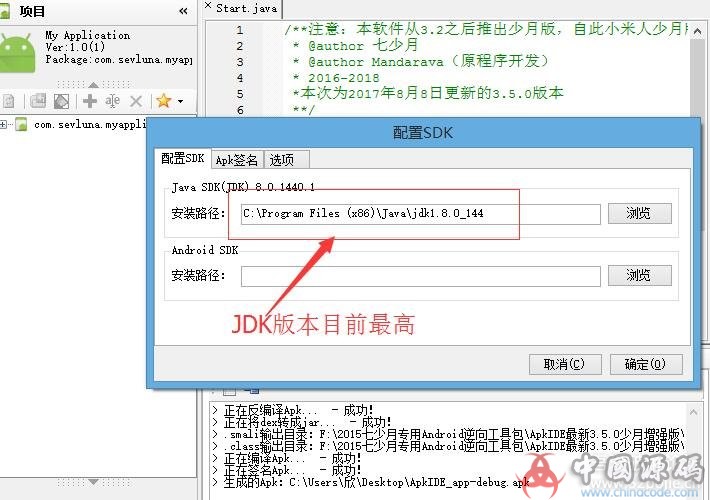
Task: Click the Android robot app icon
Action: pyautogui.click(x=17, y=52)
